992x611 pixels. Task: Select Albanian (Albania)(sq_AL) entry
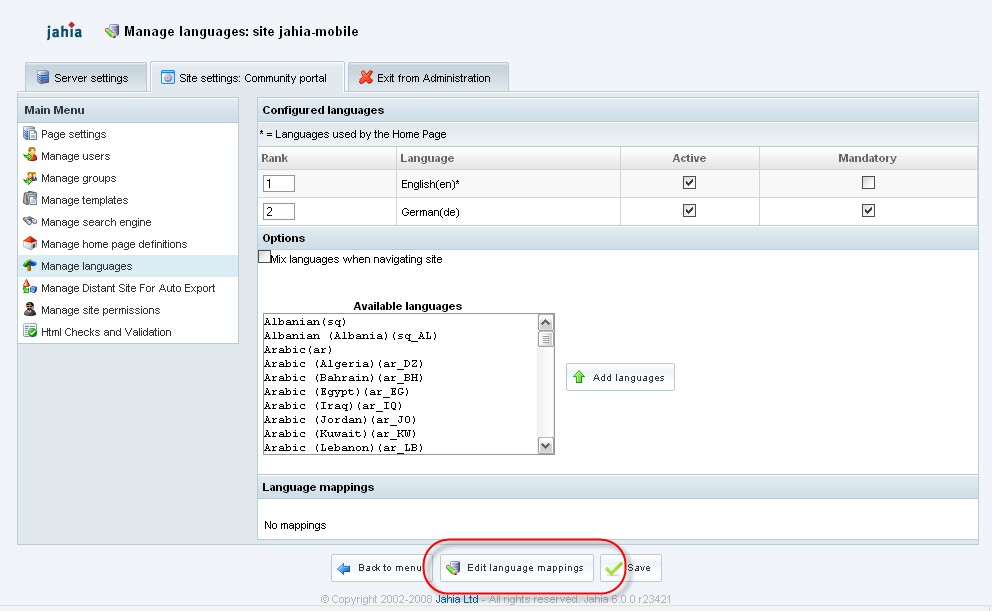400,335
